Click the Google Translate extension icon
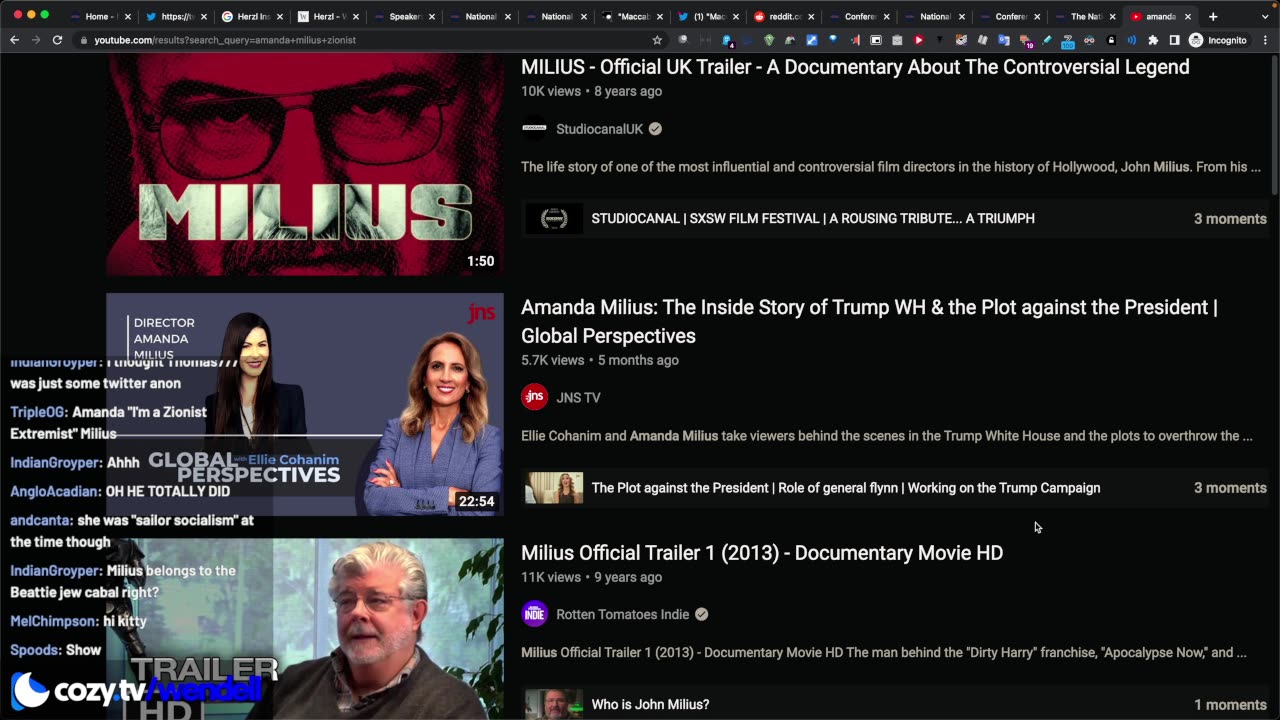 click(x=1003, y=40)
